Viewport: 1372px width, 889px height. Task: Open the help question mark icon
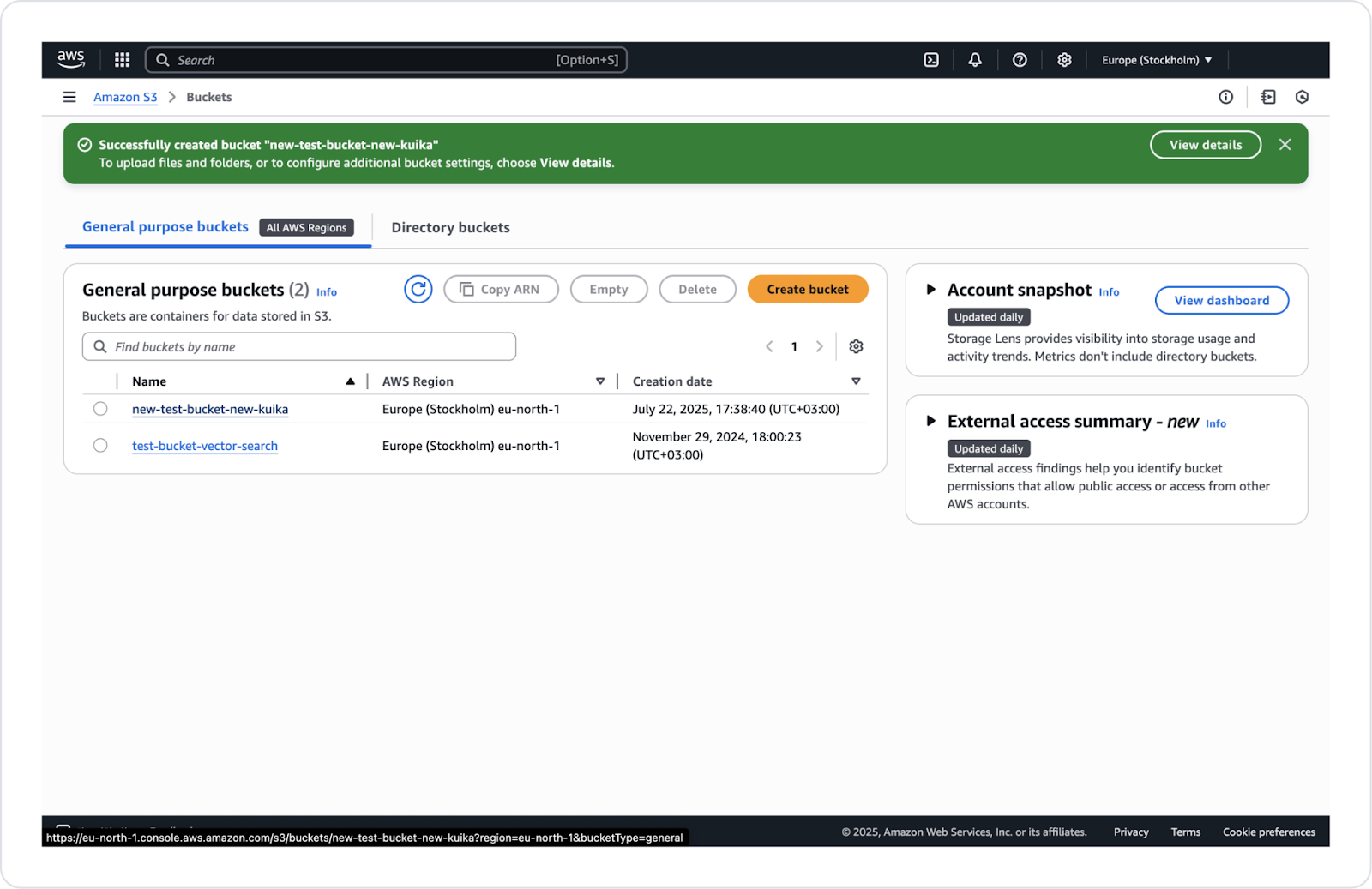(1020, 60)
